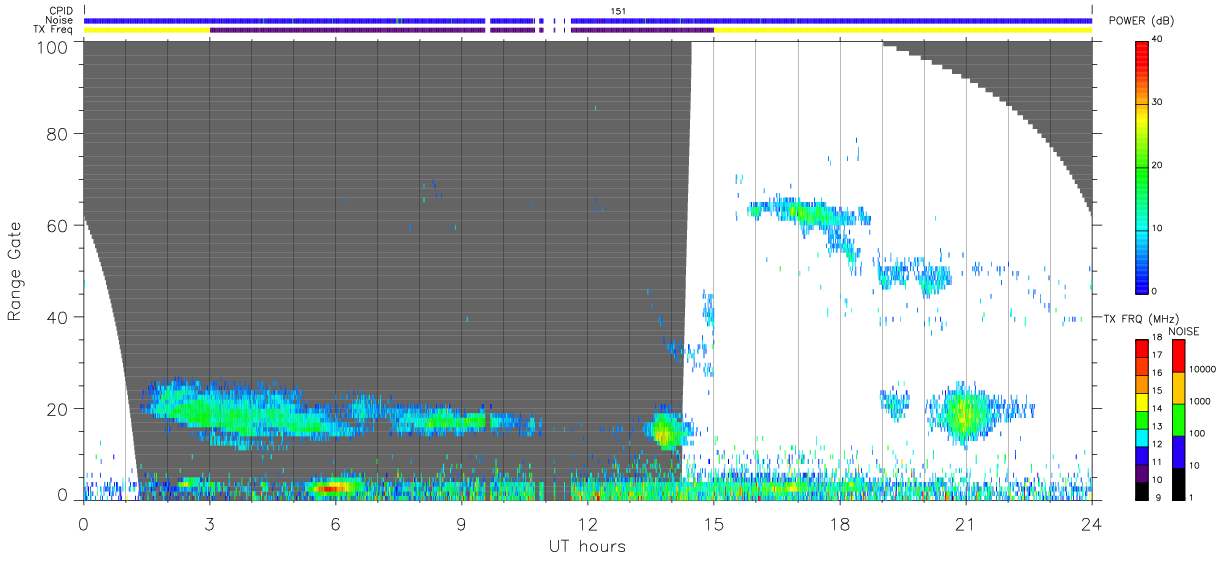Click the strong red echo near 6 UT
The height and width of the screenshot is (567, 1228).
pos(332,488)
